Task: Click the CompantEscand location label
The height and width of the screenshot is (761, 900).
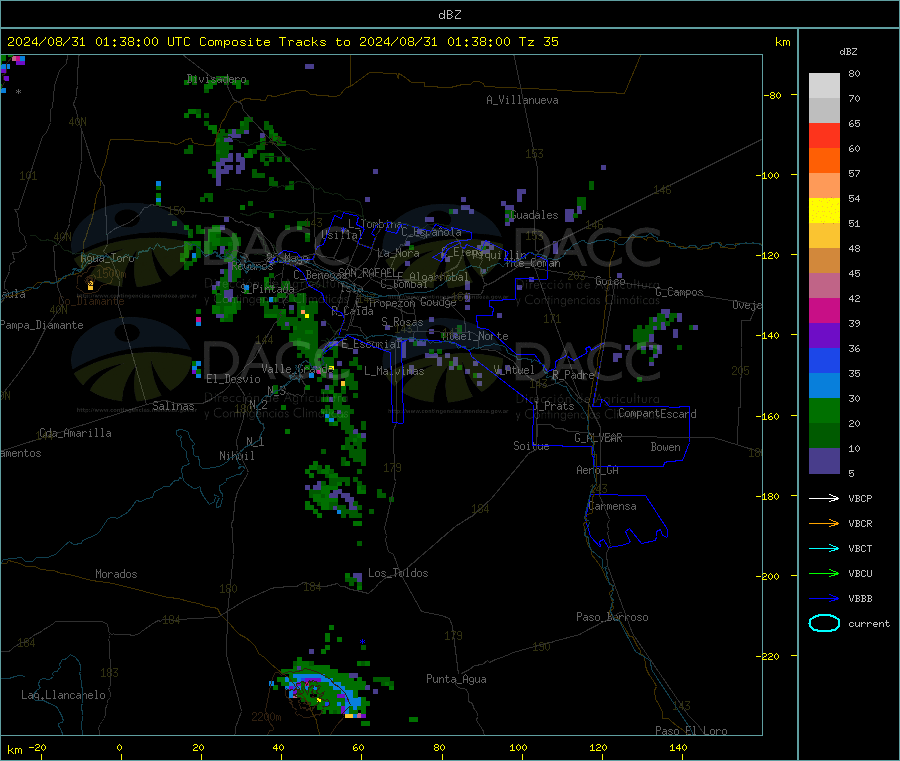Action: point(657,413)
